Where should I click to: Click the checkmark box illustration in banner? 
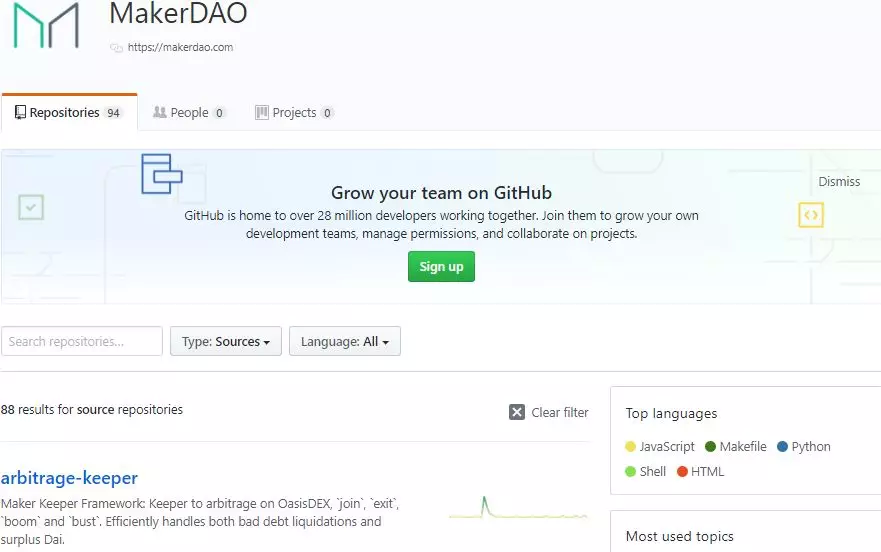click(31, 207)
